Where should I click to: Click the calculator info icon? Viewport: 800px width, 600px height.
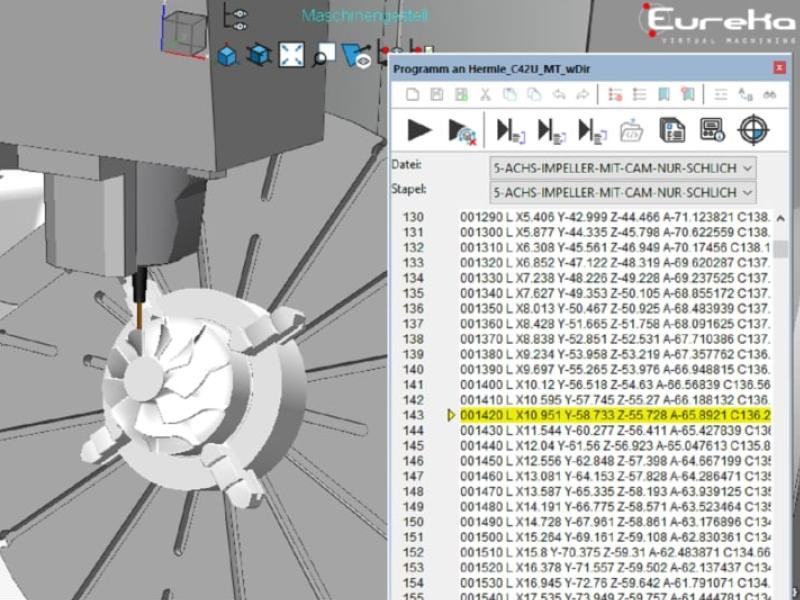[711, 130]
